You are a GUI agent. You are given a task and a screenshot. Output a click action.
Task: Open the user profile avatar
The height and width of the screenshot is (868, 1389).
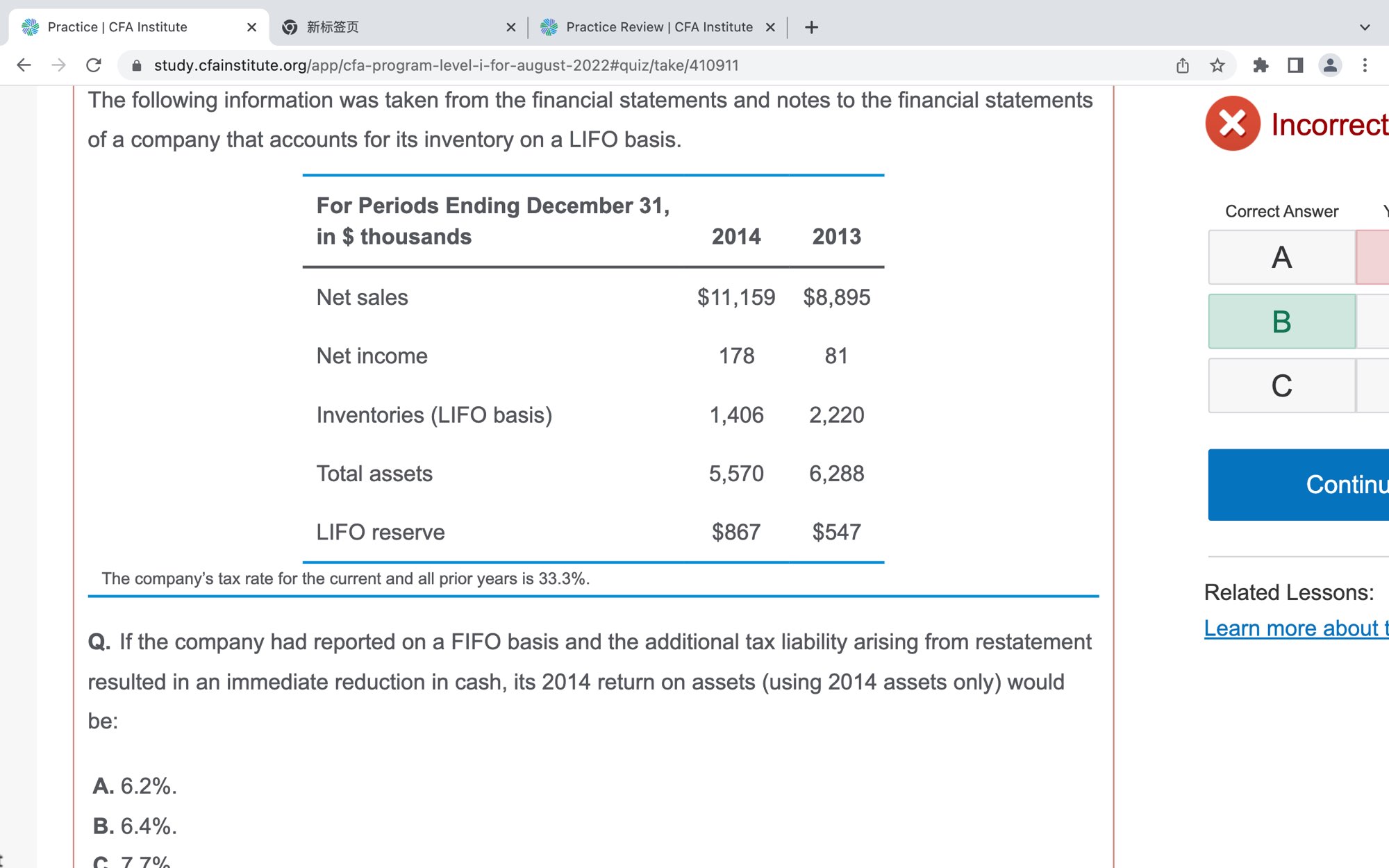point(1330,65)
